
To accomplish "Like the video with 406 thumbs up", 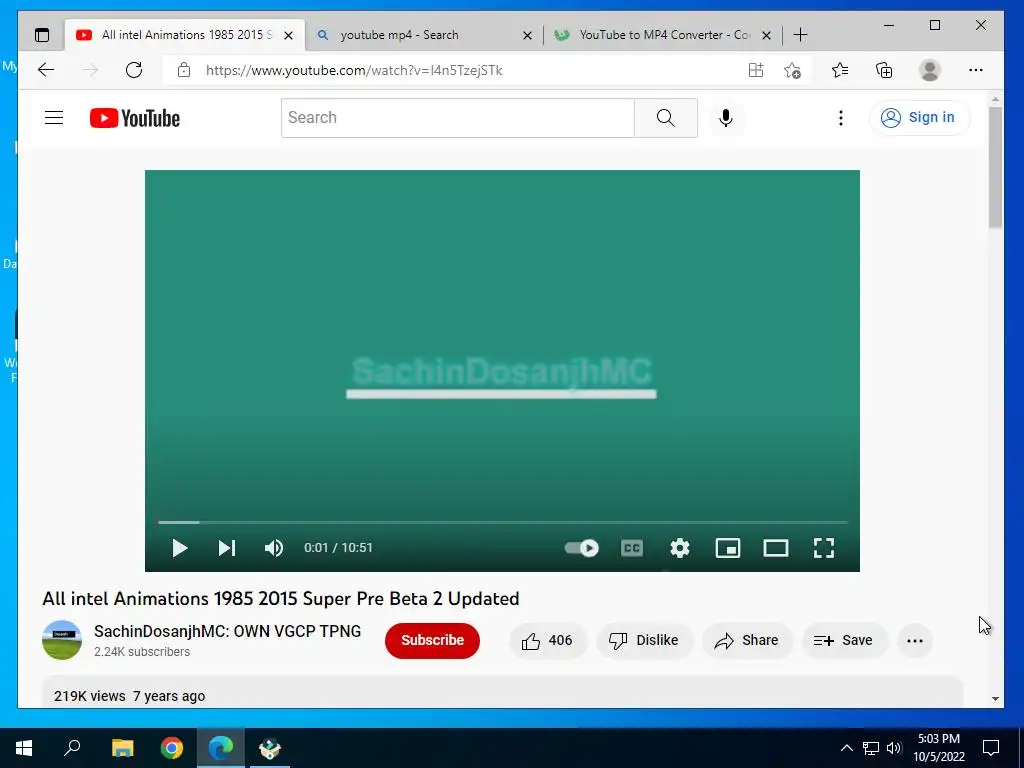I will [547, 641].
